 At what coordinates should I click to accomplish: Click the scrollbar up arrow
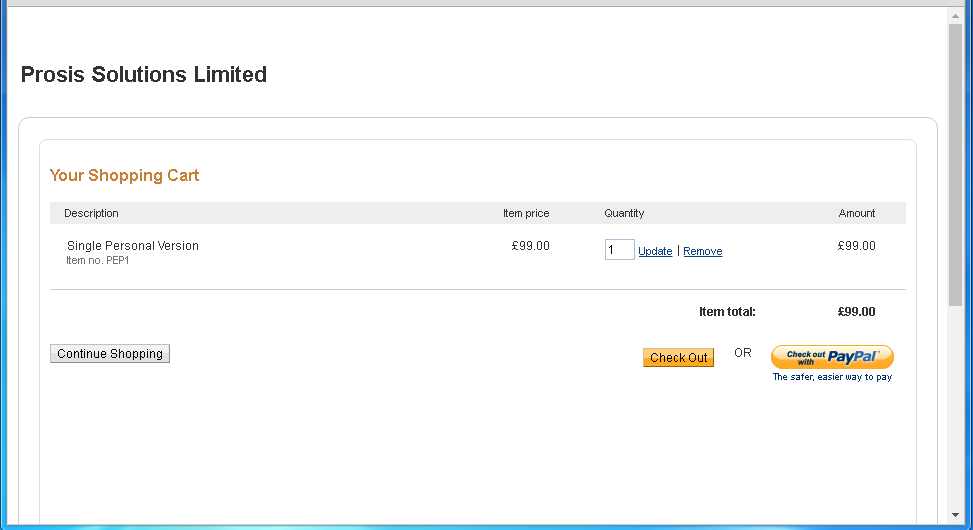tap(955, 16)
